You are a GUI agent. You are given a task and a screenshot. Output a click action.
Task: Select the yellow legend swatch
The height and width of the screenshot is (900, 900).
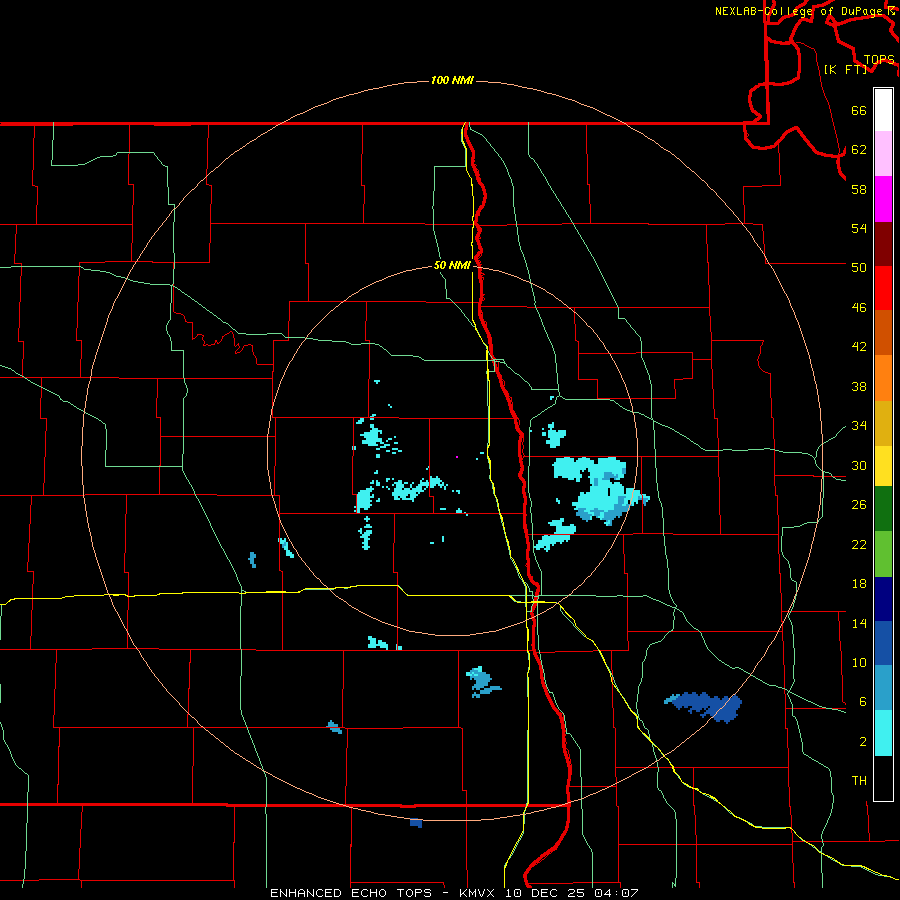click(883, 466)
